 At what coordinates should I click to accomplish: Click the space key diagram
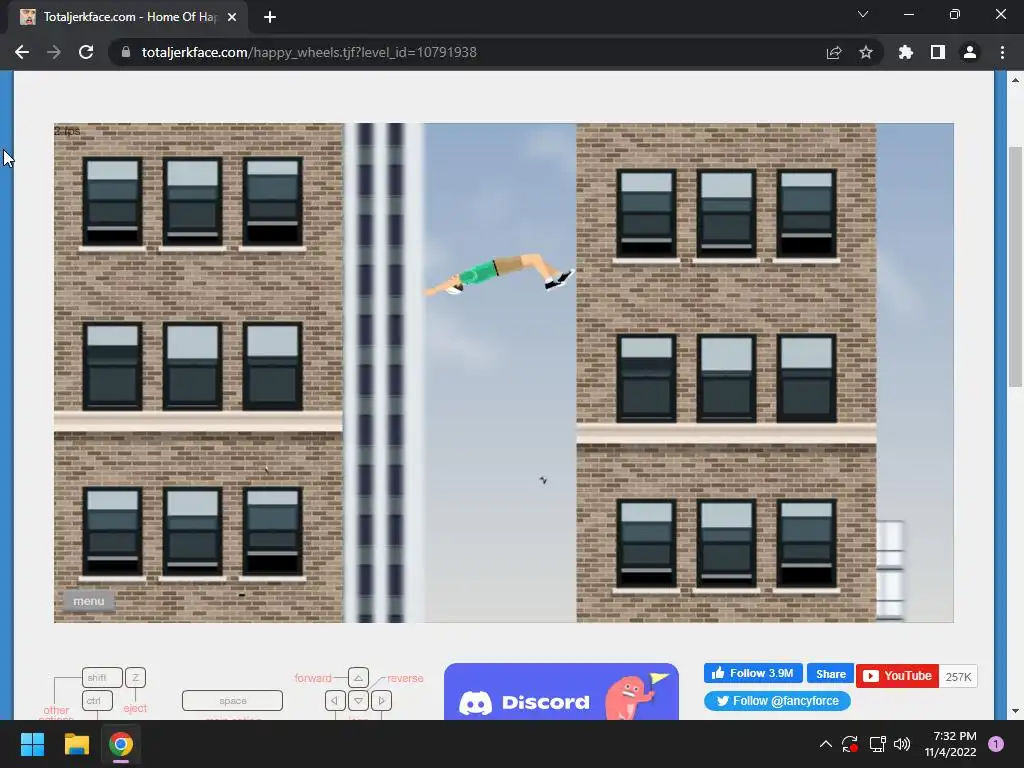click(232, 701)
